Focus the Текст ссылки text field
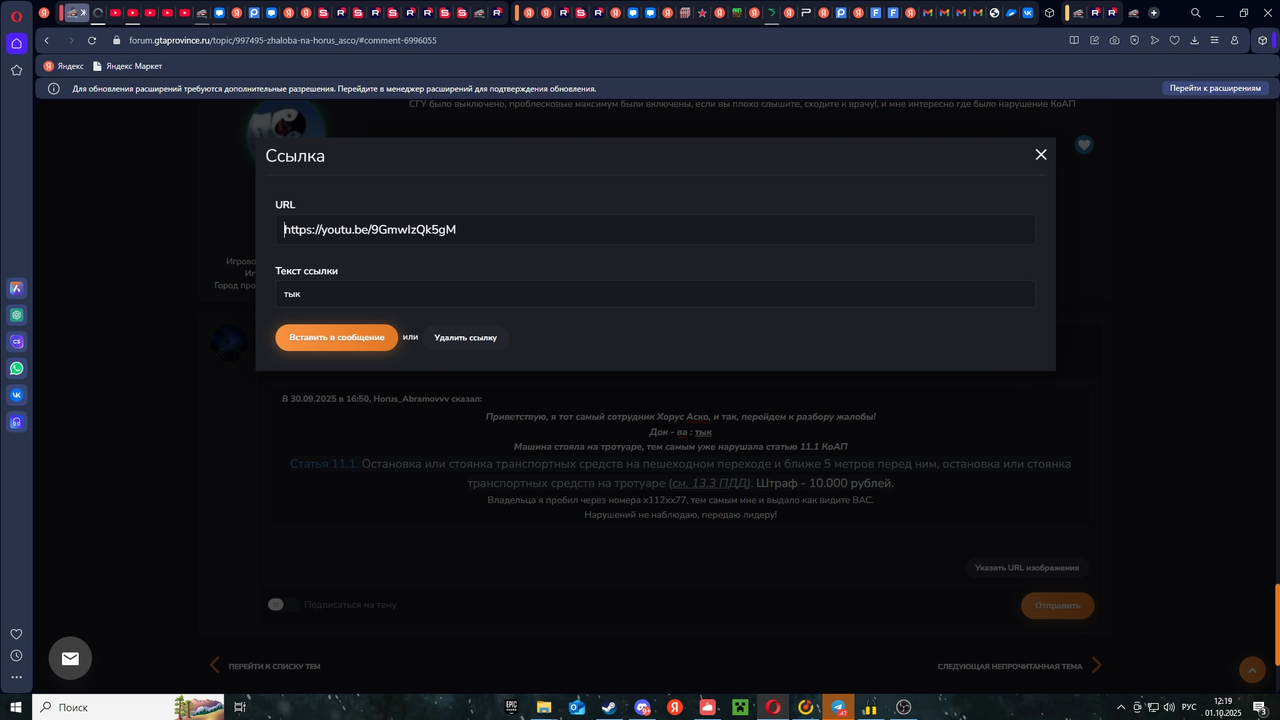 pyautogui.click(x=656, y=294)
